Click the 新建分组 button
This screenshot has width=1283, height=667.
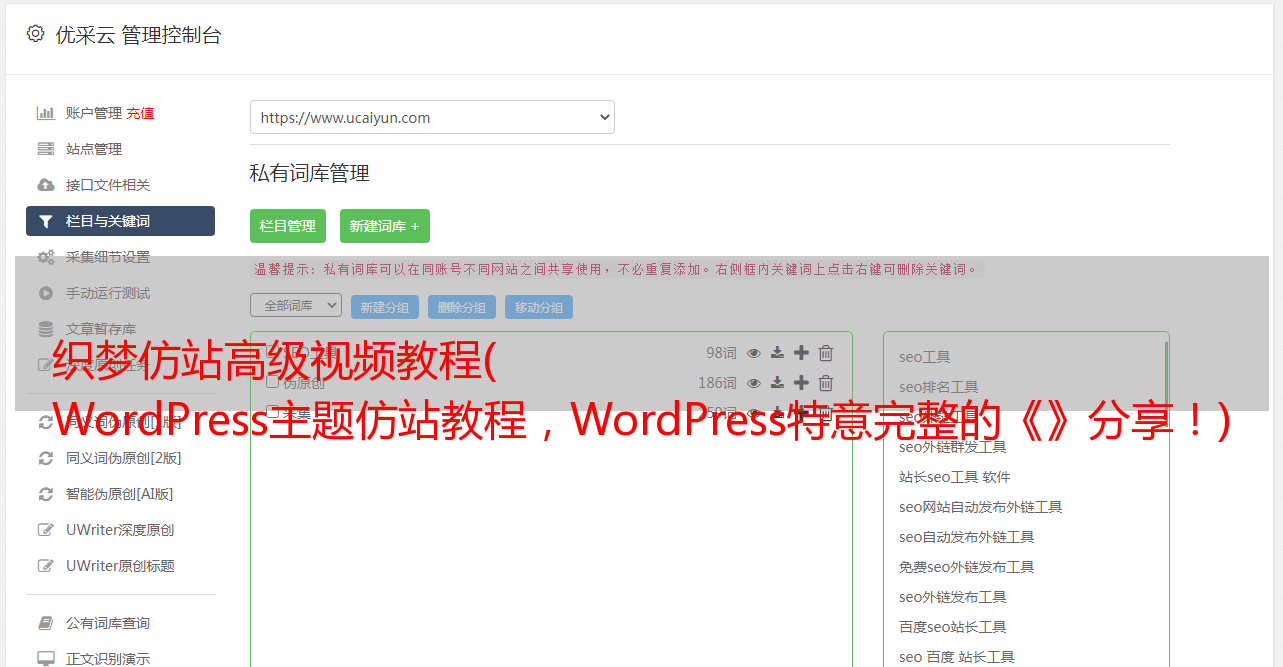point(385,307)
